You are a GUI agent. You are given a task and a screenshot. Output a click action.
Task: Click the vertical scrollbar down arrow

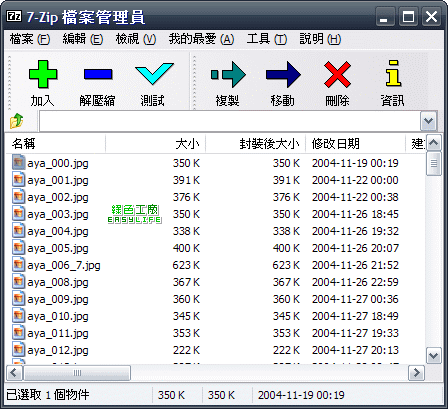(x=434, y=356)
